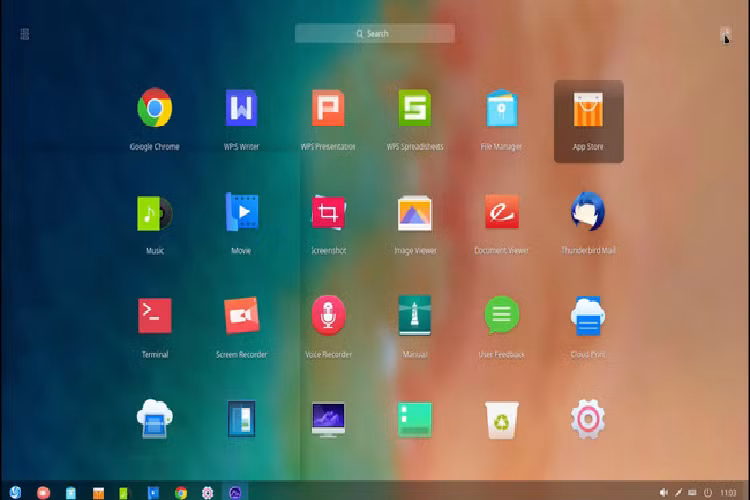Launch Document Viewer
Viewport: 750px width, 500px height.
[501, 211]
